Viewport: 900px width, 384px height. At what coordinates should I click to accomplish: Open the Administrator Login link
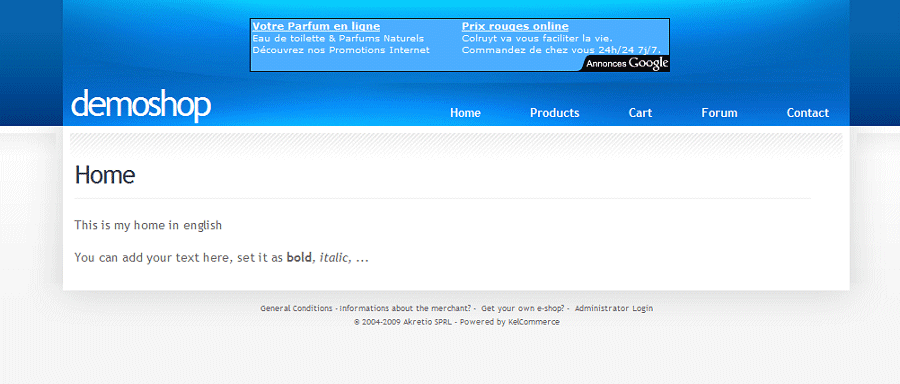pos(614,308)
